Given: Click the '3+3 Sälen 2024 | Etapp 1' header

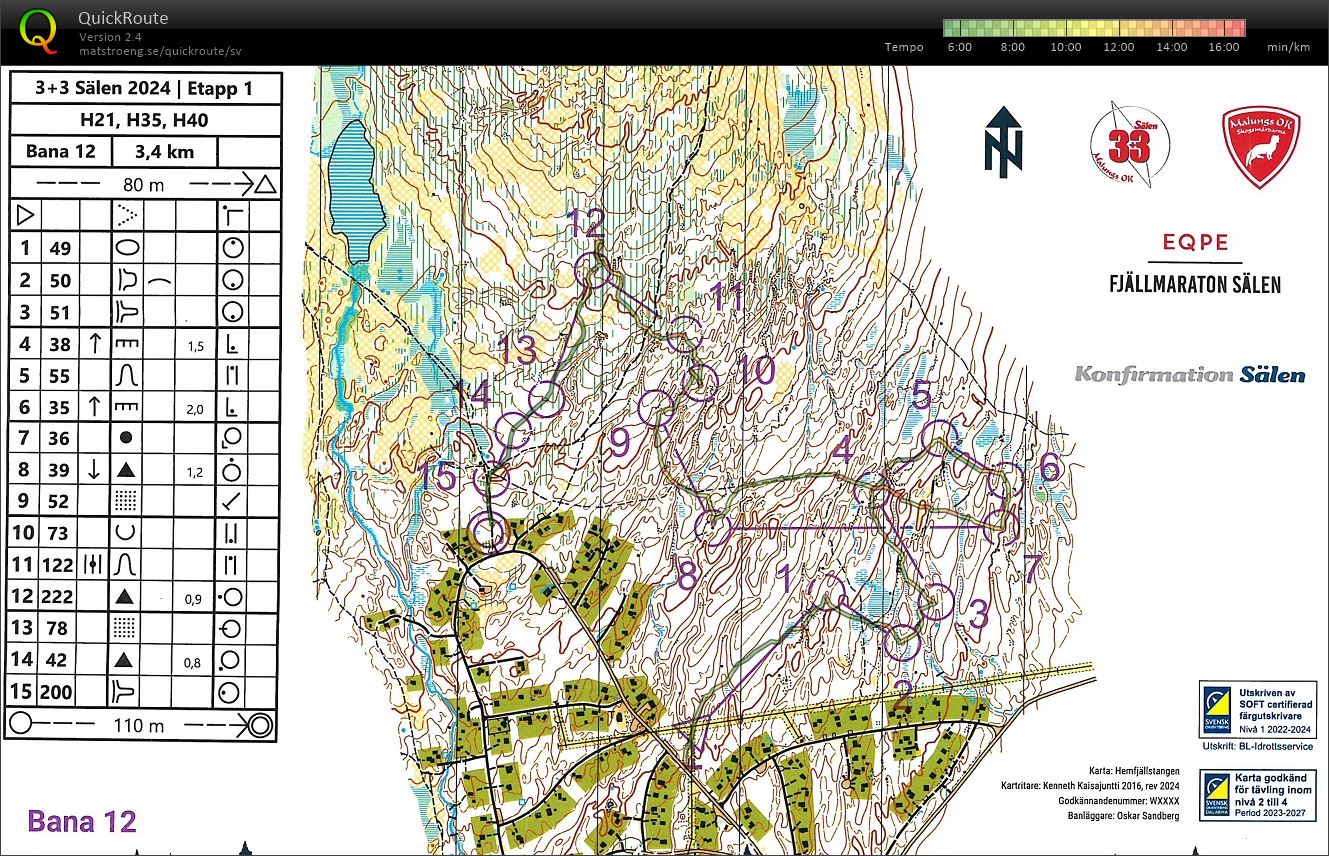Looking at the screenshot, I should tap(145, 88).
